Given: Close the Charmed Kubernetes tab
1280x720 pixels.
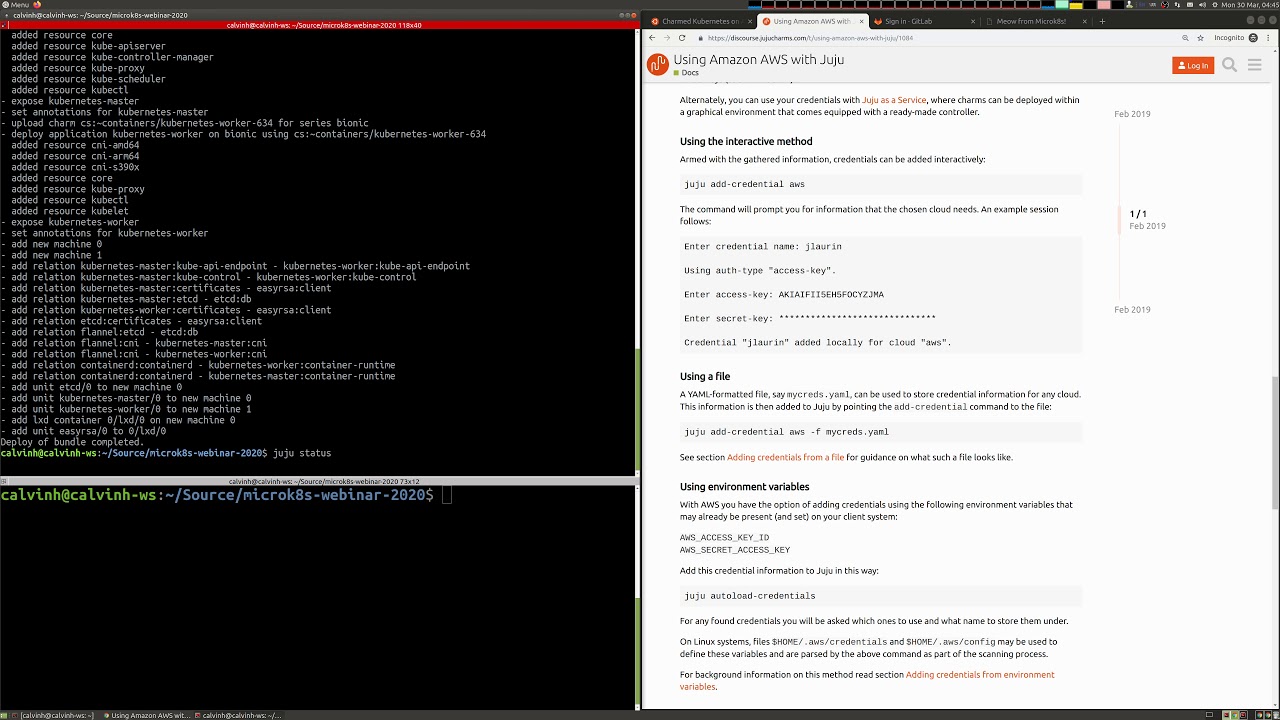Looking at the screenshot, I should pyautogui.click(x=750, y=21).
